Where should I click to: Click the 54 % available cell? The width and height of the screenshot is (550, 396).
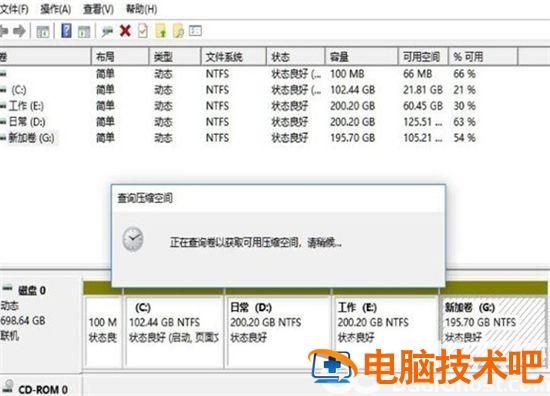(464, 138)
